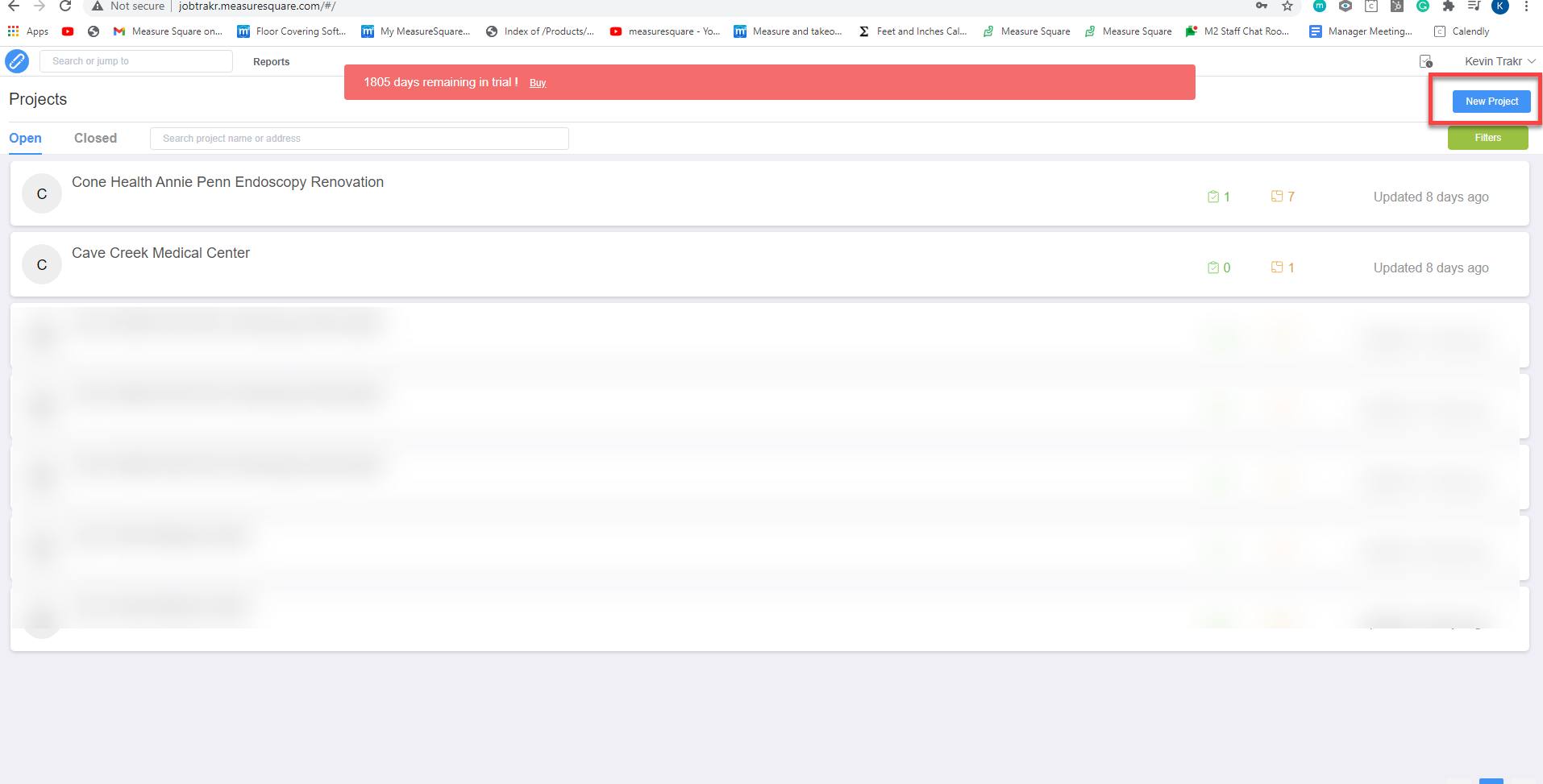Open YouTube bookmark icon
Viewport: 1543px width, 784px height.
(x=68, y=31)
